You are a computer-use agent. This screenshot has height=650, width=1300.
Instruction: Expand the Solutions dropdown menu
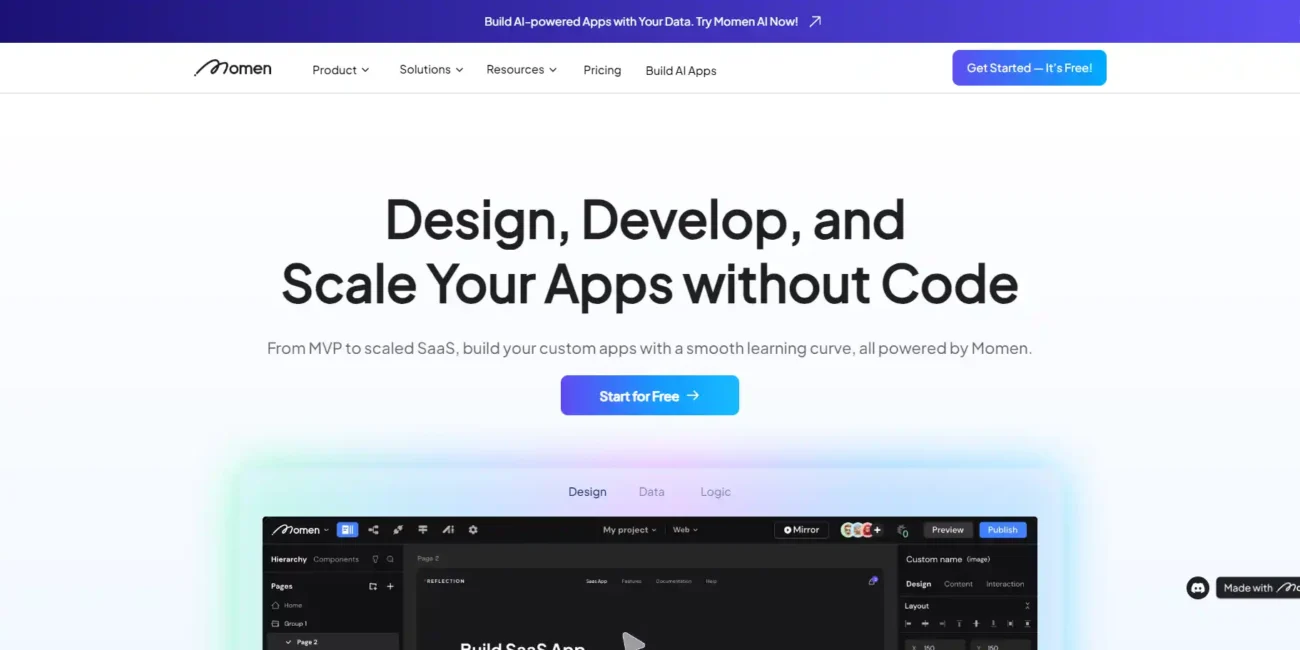click(431, 69)
